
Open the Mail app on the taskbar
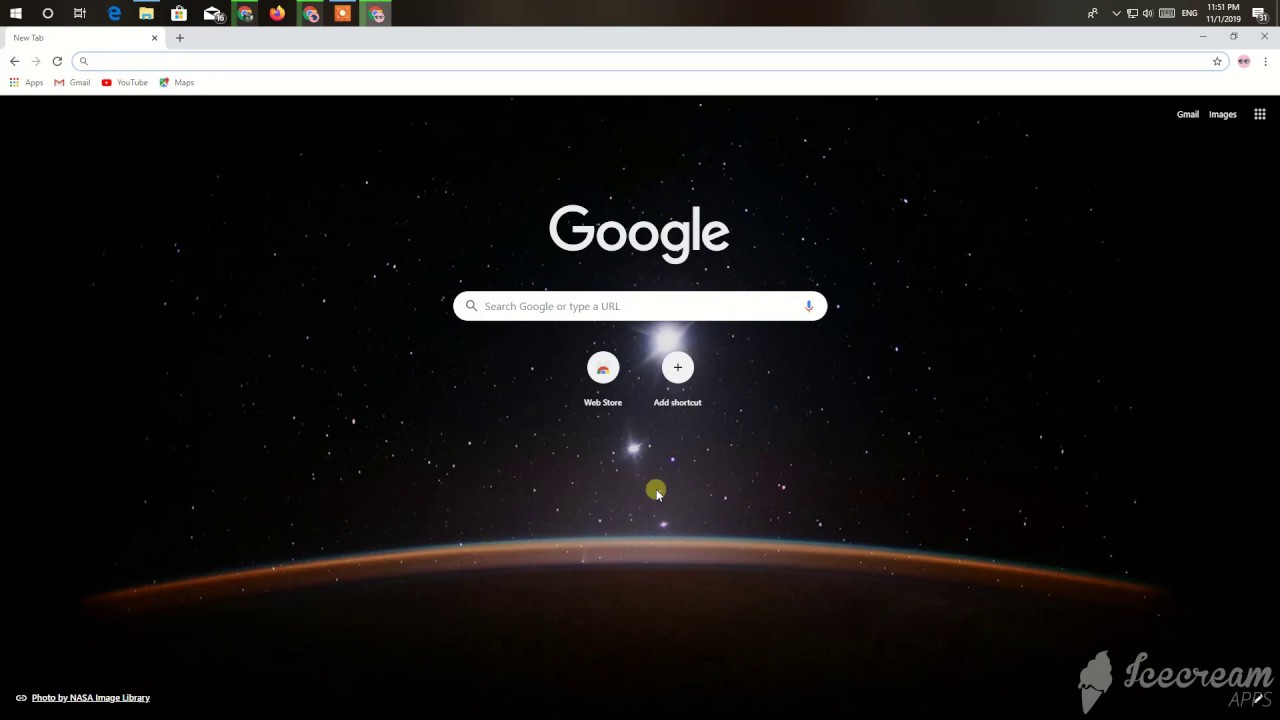212,13
